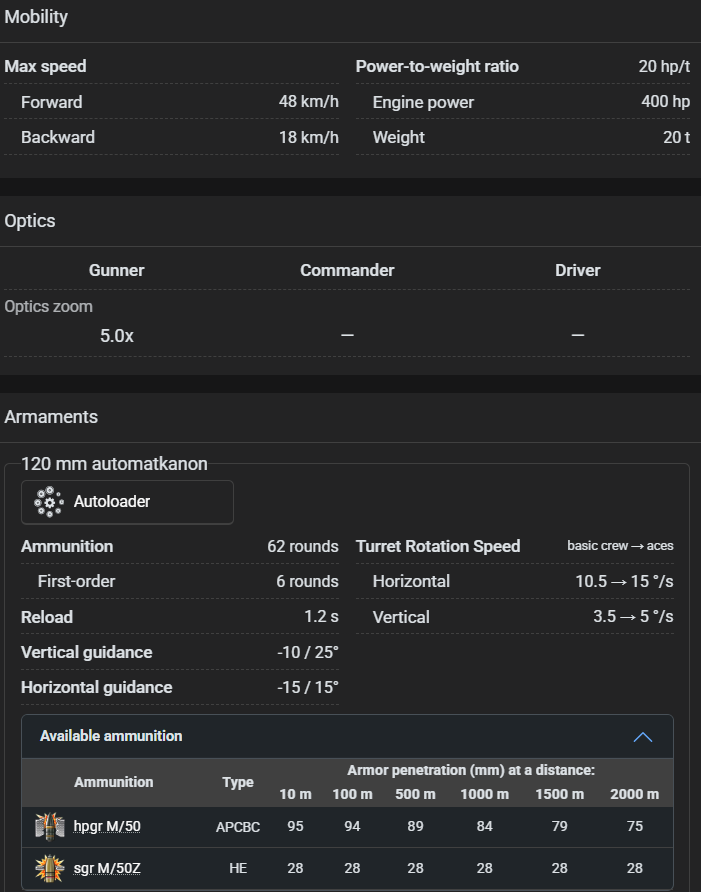Click the Optics zoom row label
This screenshot has width=701, height=892.
[48, 307]
